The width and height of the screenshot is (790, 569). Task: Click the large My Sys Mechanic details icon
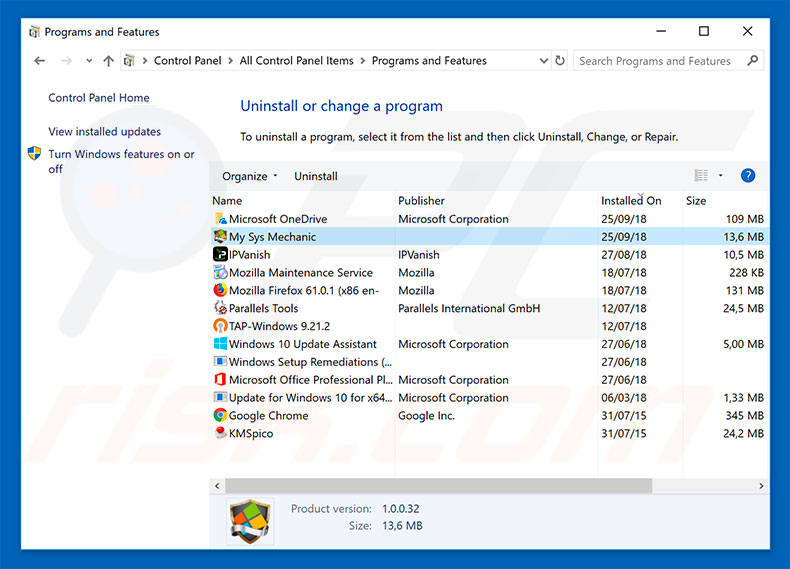point(250,521)
